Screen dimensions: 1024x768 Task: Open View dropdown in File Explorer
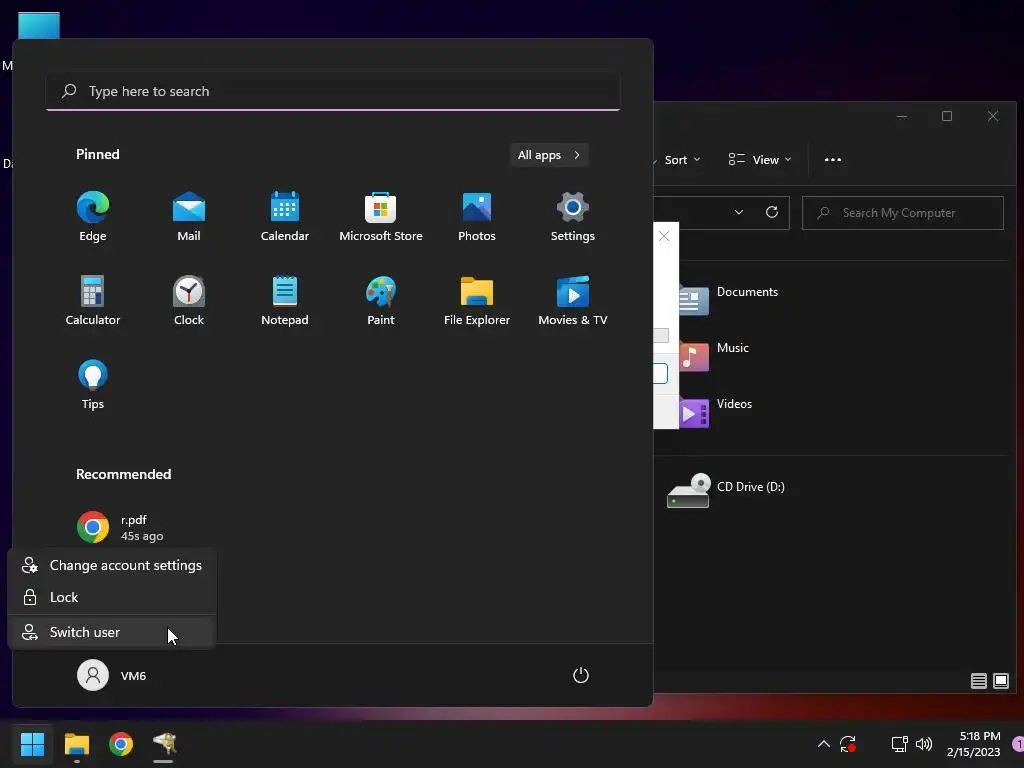click(760, 160)
